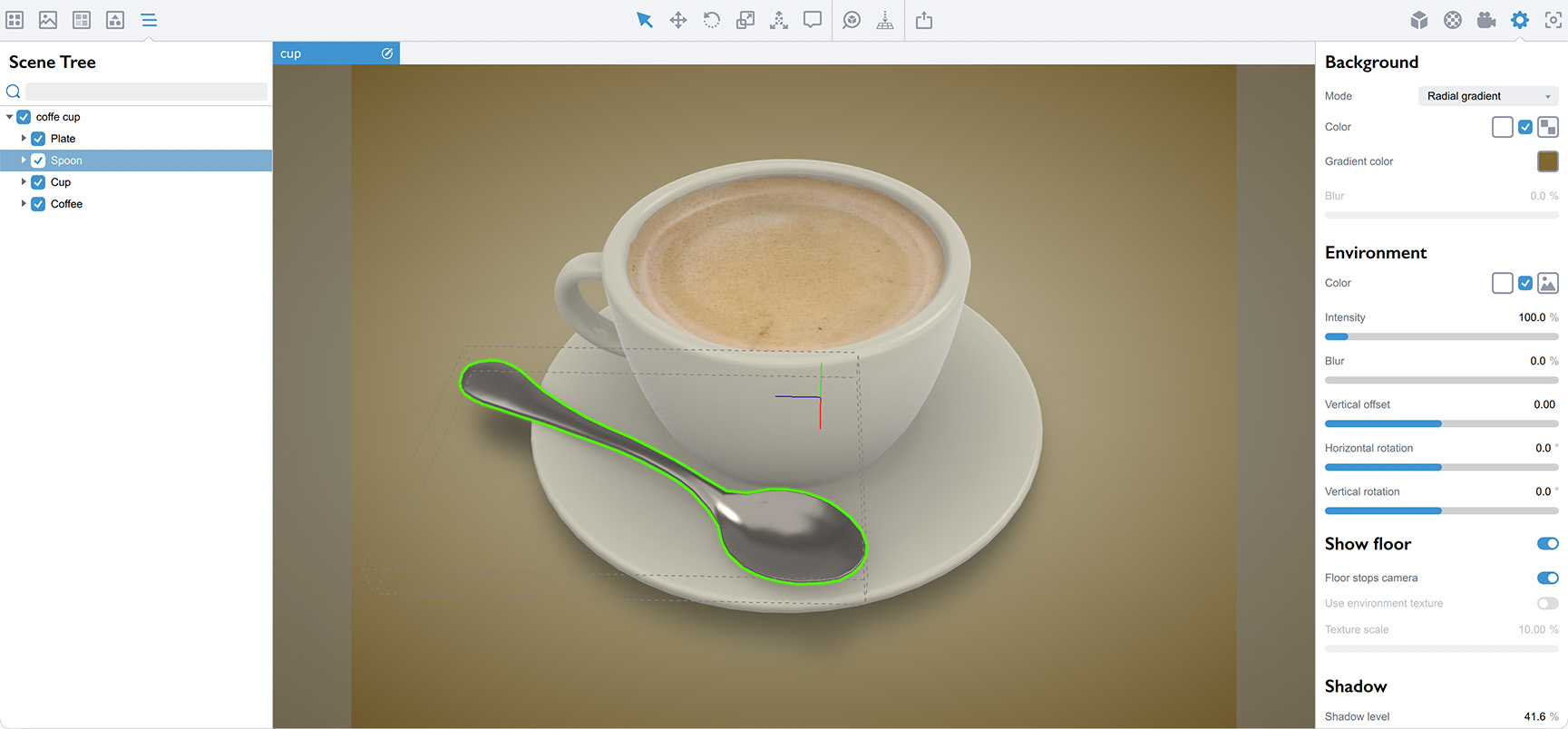This screenshot has height=729, width=1568.
Task: Select coffe cup root item
Action: (x=58, y=117)
